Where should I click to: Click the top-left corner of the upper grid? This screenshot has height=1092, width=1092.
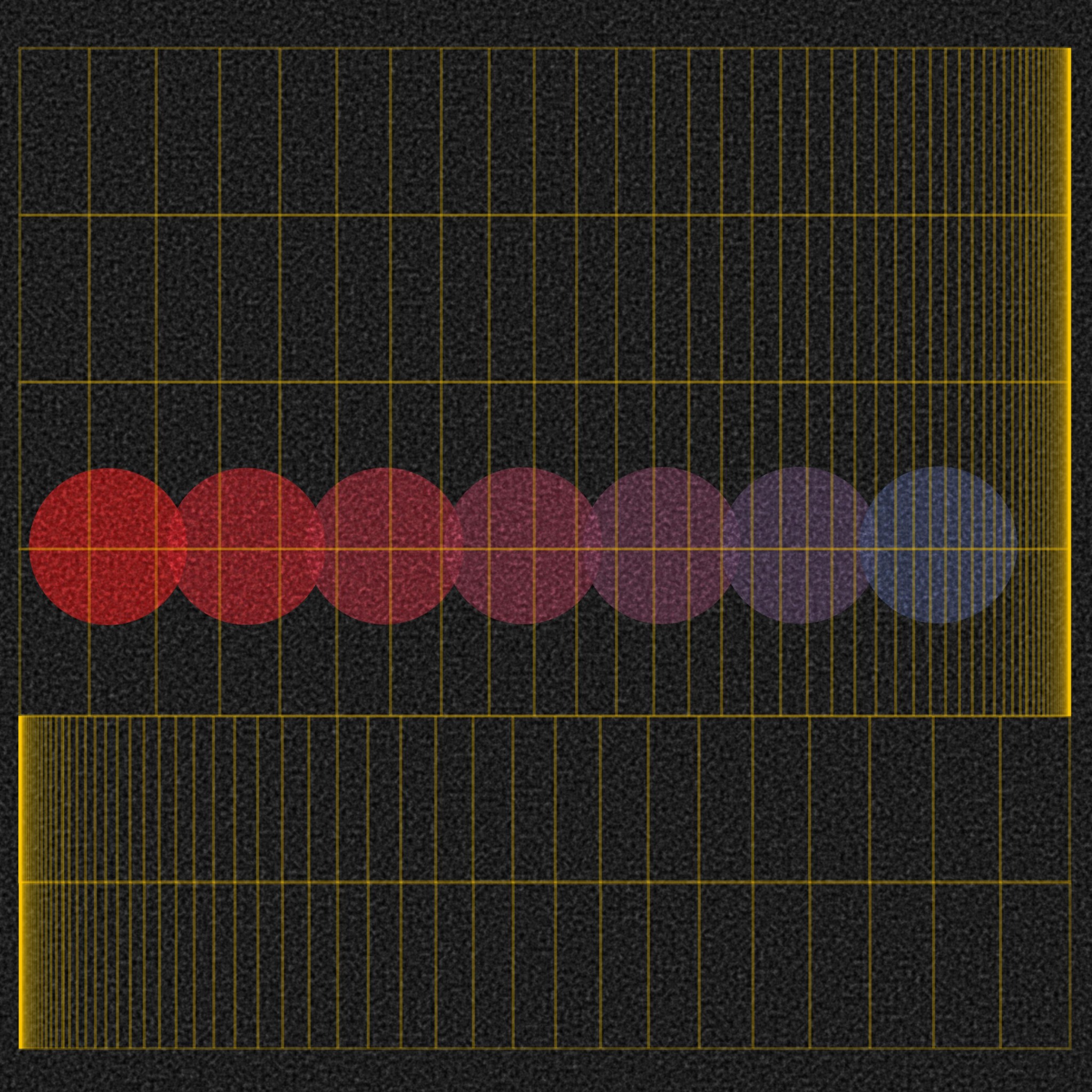pos(20,49)
